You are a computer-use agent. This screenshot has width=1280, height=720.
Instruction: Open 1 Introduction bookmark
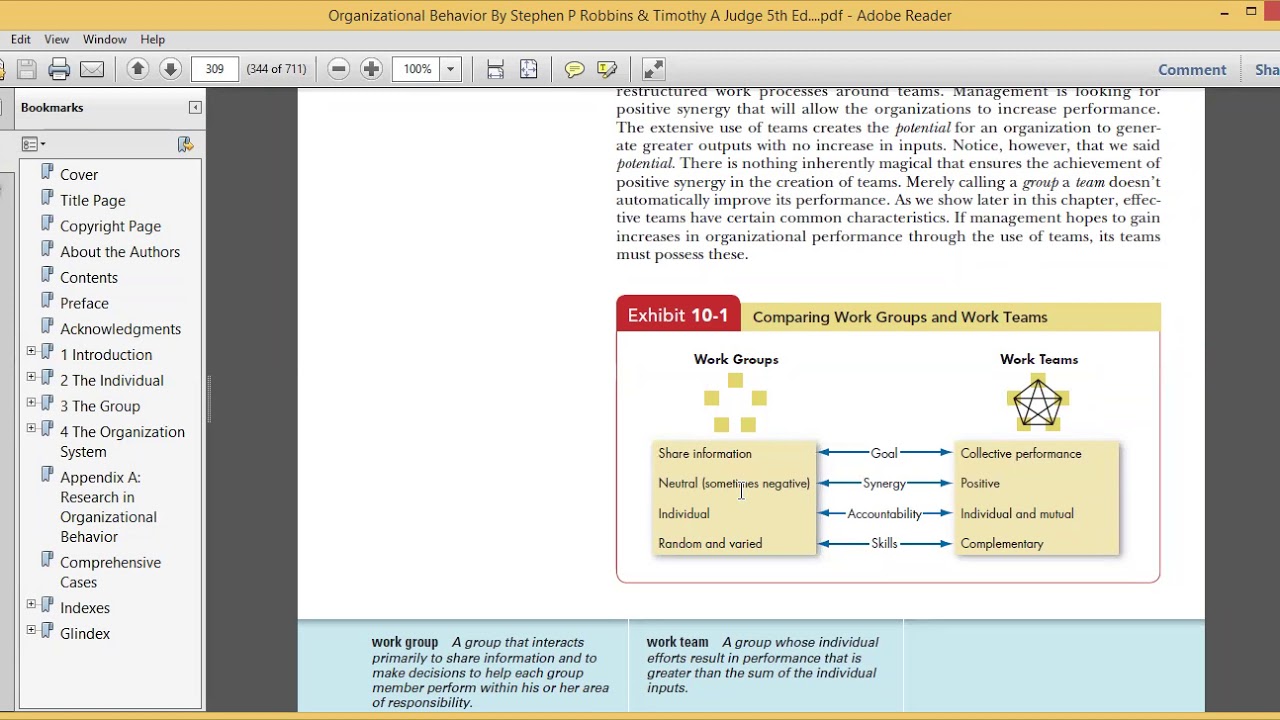[x=106, y=355]
